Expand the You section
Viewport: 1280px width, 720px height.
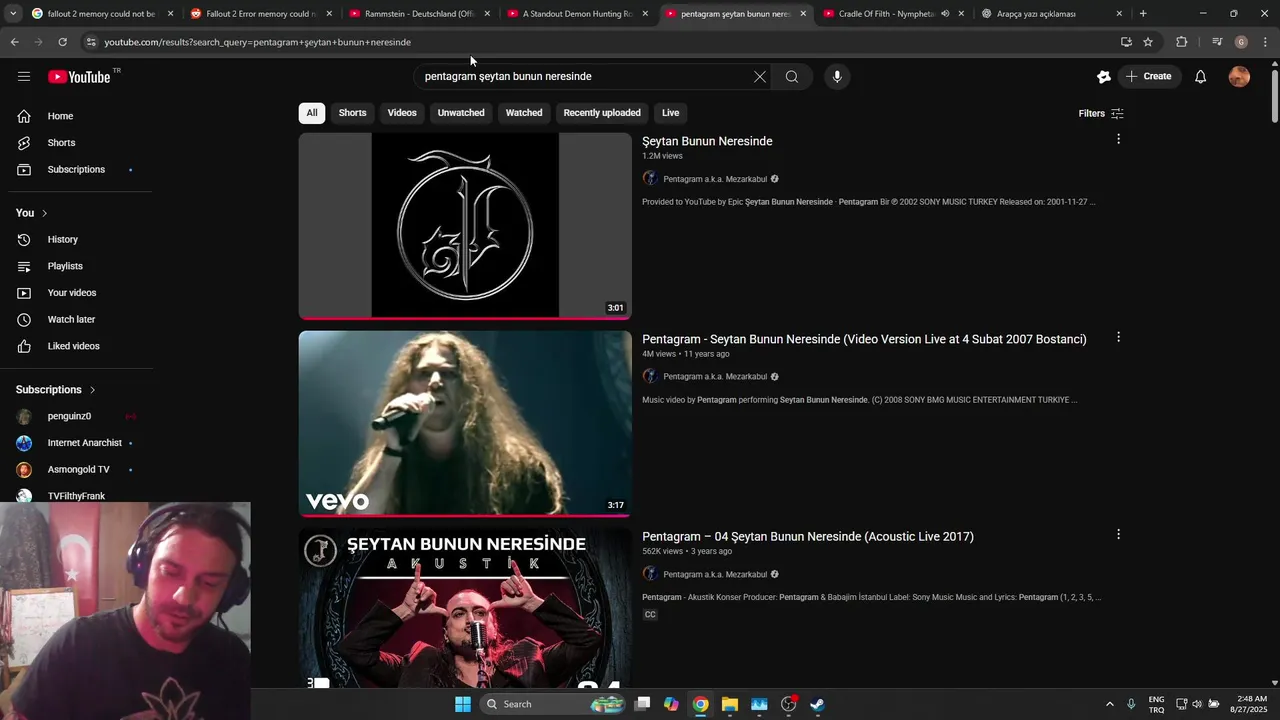click(x=32, y=213)
